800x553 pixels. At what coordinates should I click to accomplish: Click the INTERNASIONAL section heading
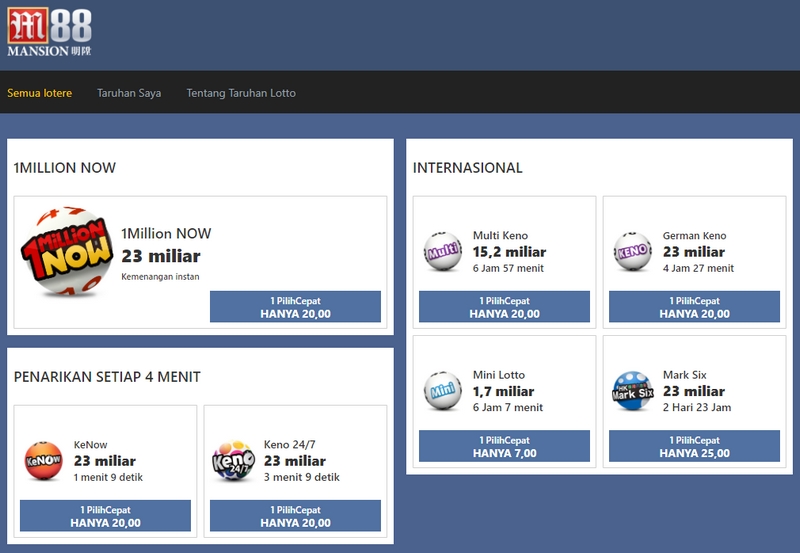click(x=467, y=167)
